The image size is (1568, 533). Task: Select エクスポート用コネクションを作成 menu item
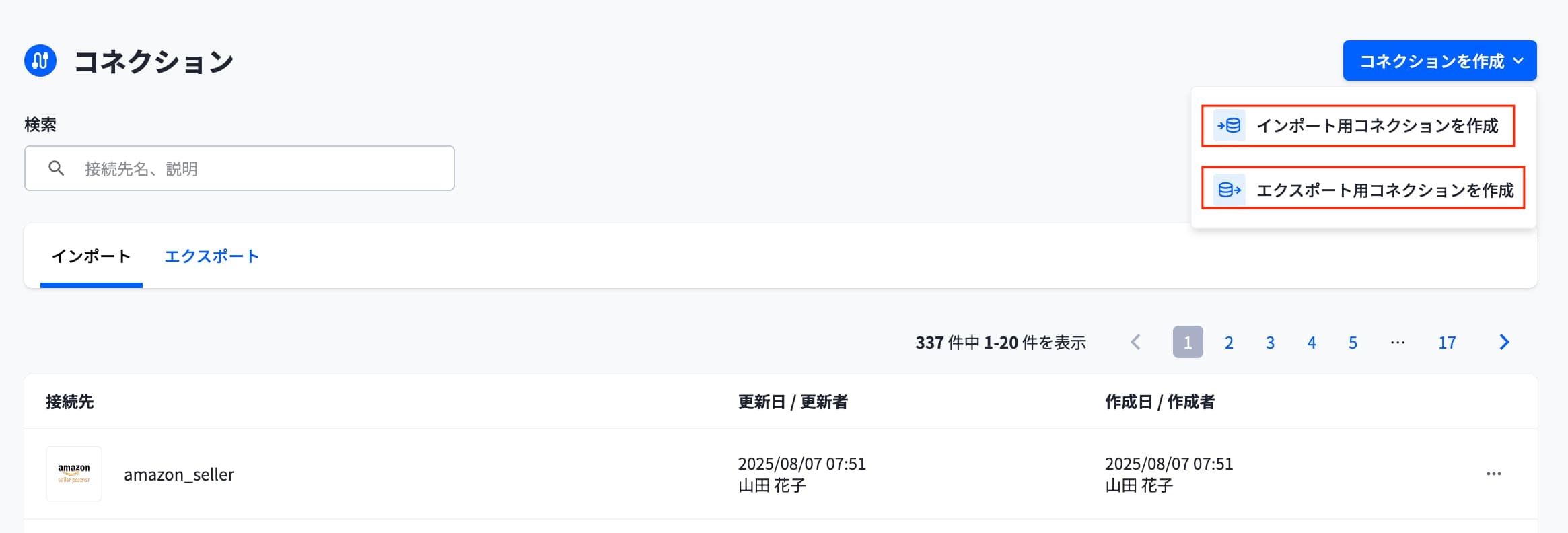tap(1363, 190)
